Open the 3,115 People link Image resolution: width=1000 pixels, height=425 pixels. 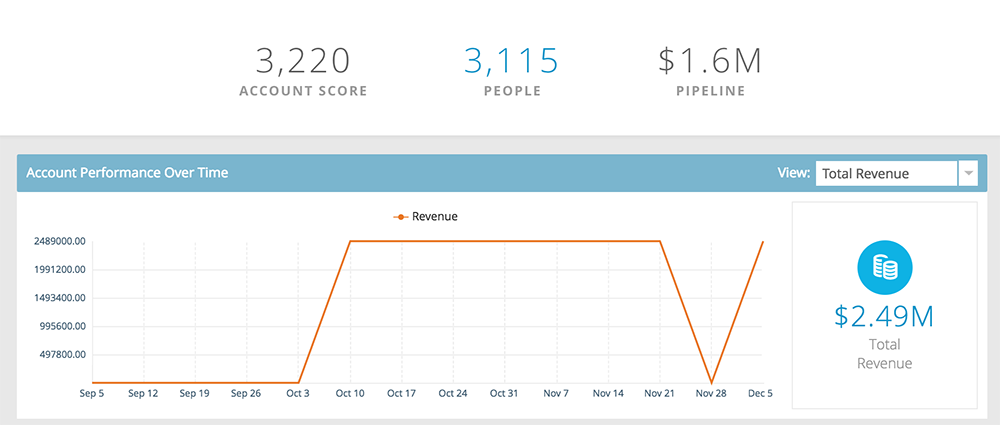pos(511,61)
